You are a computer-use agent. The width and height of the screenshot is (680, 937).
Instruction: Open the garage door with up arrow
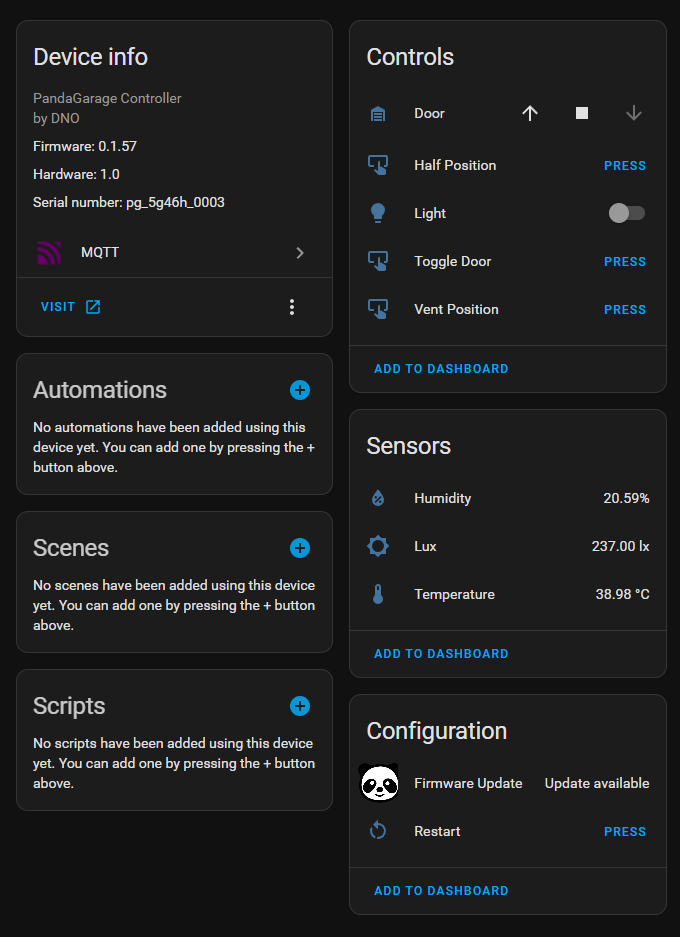point(529,113)
